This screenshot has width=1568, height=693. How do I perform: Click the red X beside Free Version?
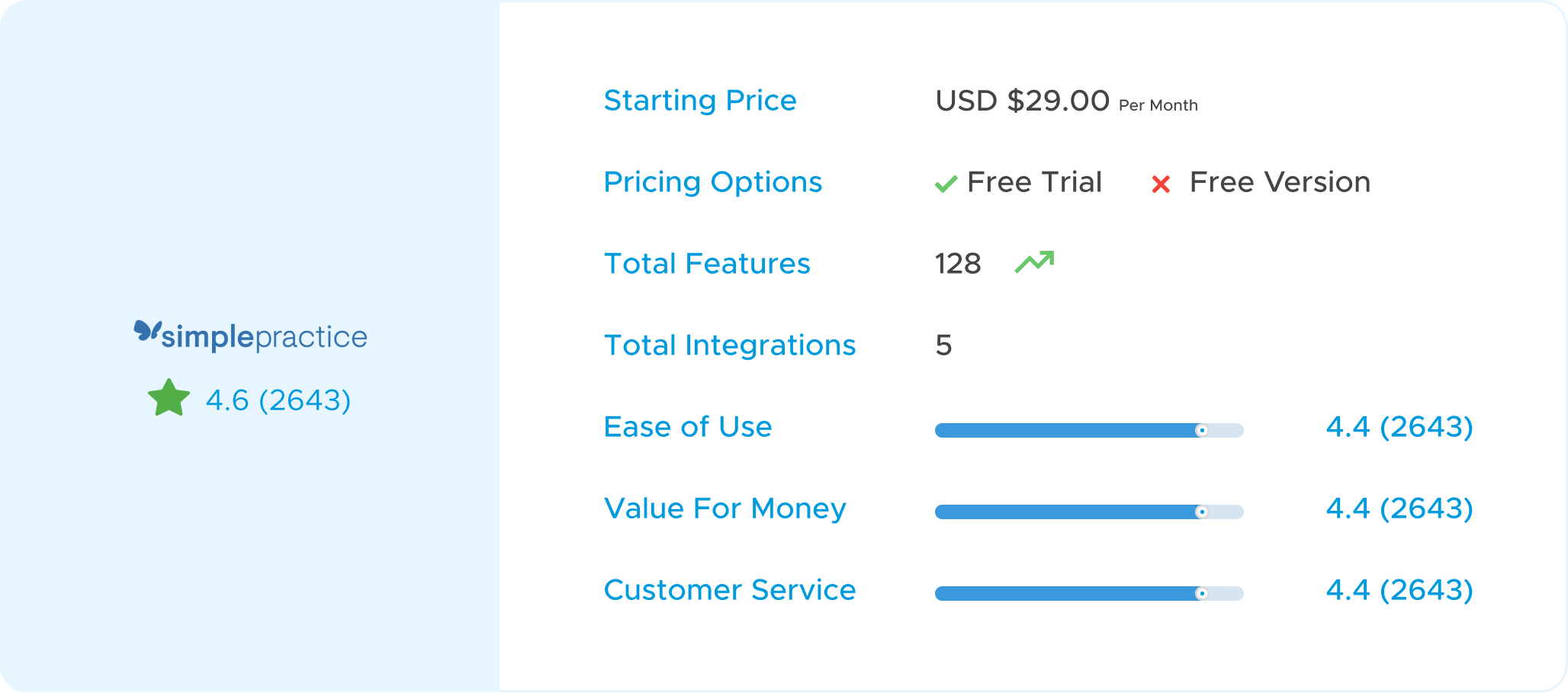tap(1161, 184)
